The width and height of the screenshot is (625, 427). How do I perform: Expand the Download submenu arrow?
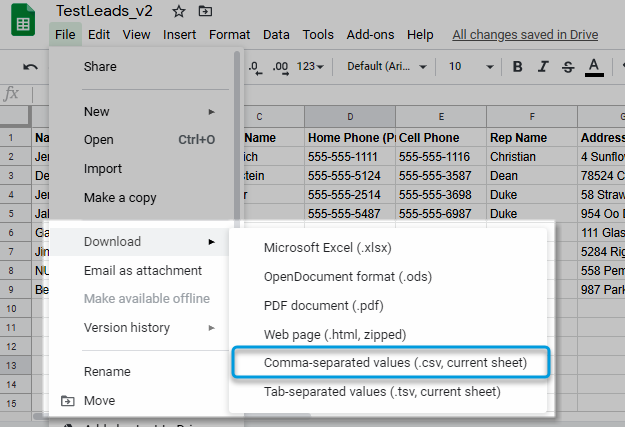(x=212, y=242)
